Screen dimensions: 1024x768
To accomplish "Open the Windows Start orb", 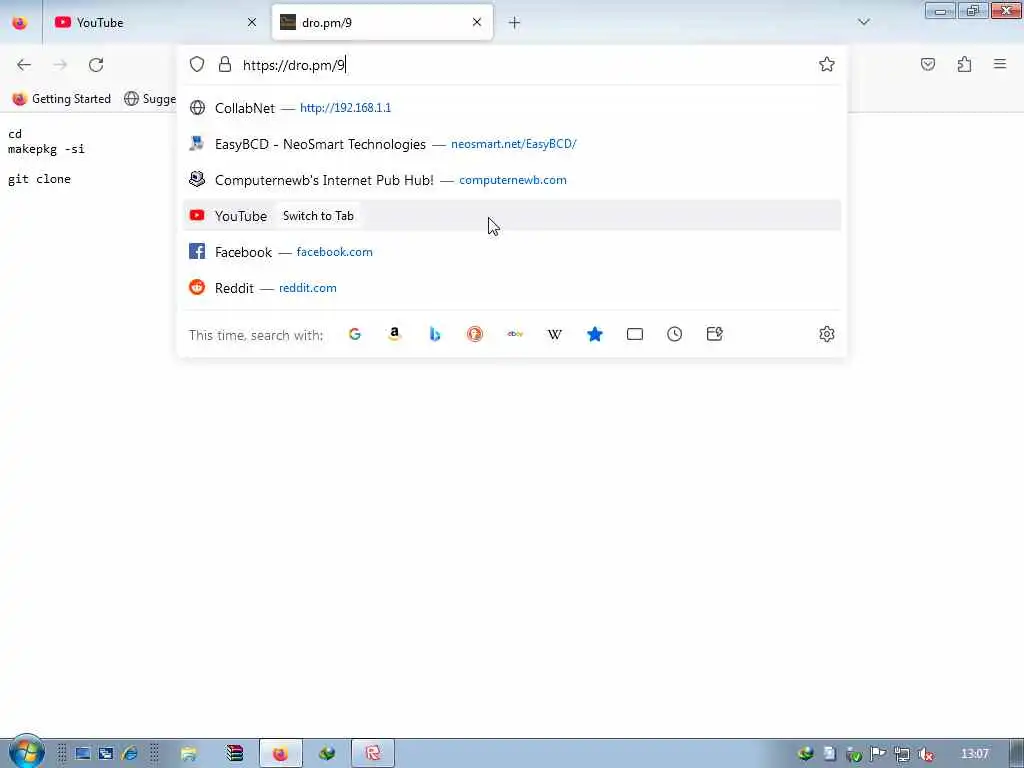I will click(25, 752).
